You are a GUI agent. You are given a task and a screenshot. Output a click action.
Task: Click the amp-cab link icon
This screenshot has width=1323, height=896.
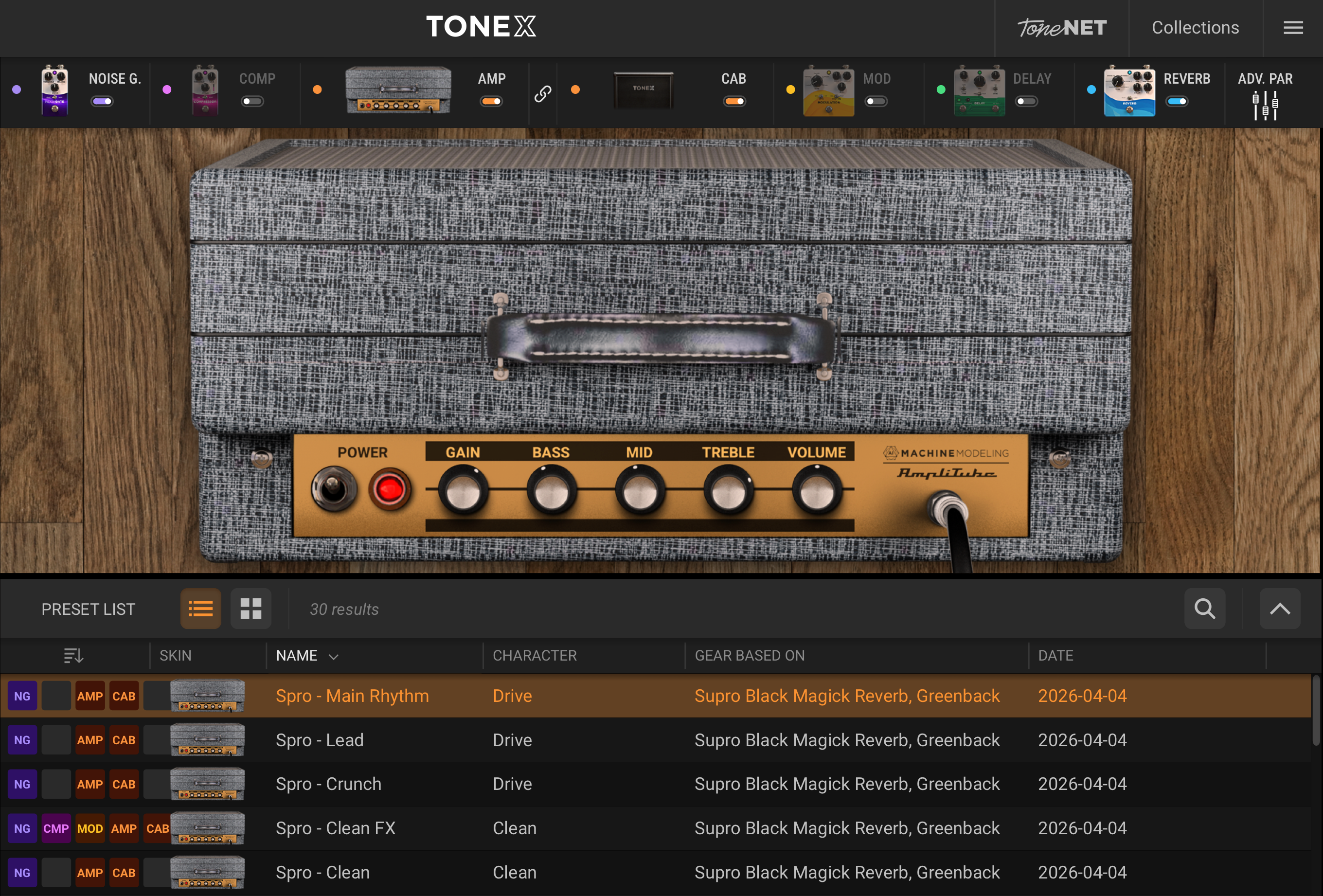tap(542, 93)
